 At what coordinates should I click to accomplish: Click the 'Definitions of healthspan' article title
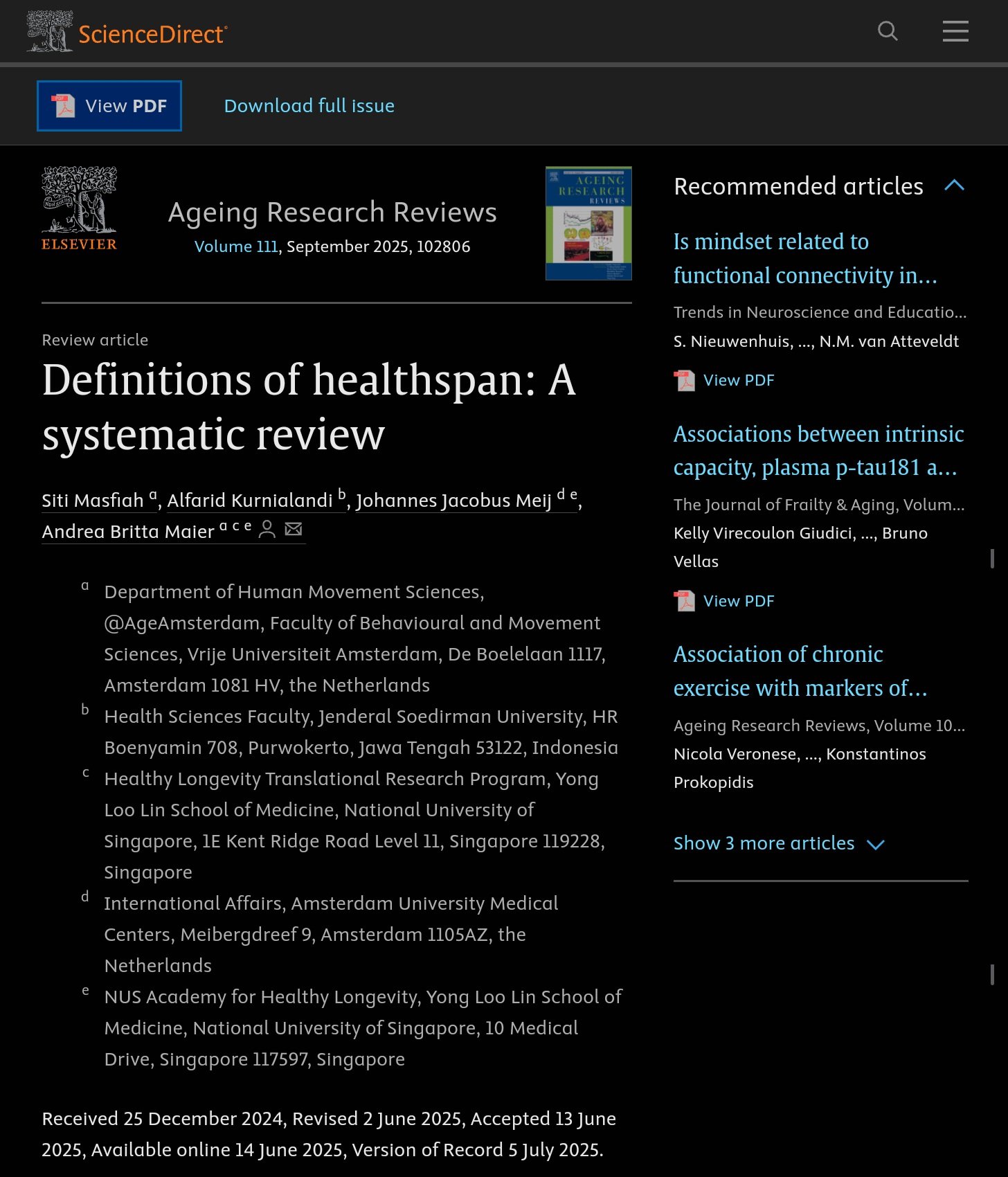coord(309,407)
